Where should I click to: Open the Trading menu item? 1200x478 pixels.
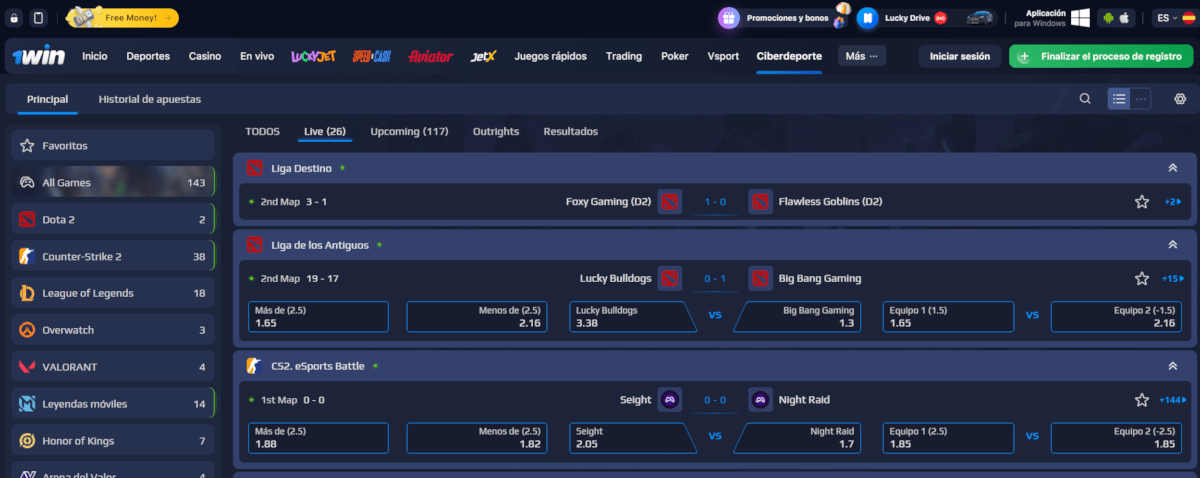pos(624,56)
